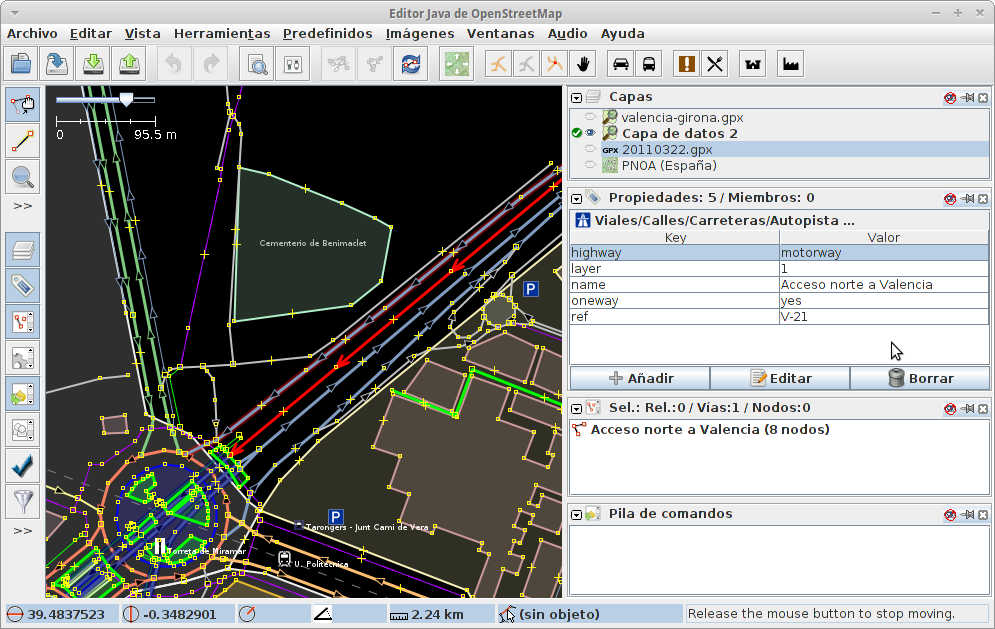Viewport: 995px width, 629px height.
Task: Open the Herramientas menu
Action: (x=222, y=33)
